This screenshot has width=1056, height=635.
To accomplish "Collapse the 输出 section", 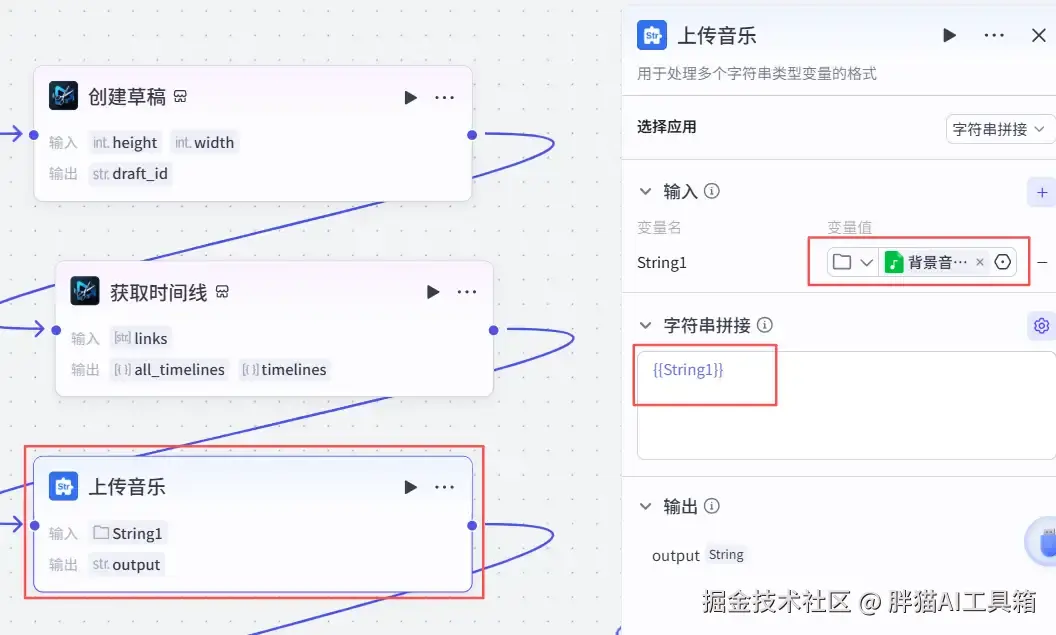I will pos(645,506).
